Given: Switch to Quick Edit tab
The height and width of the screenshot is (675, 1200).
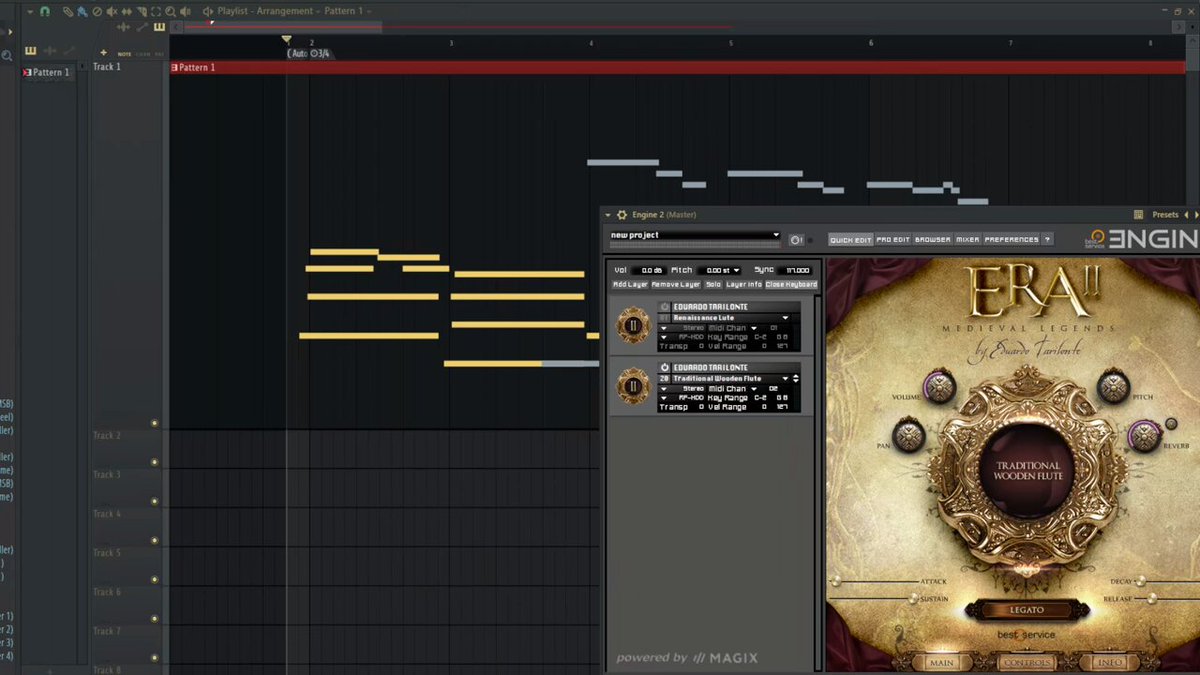Looking at the screenshot, I should click(850, 240).
